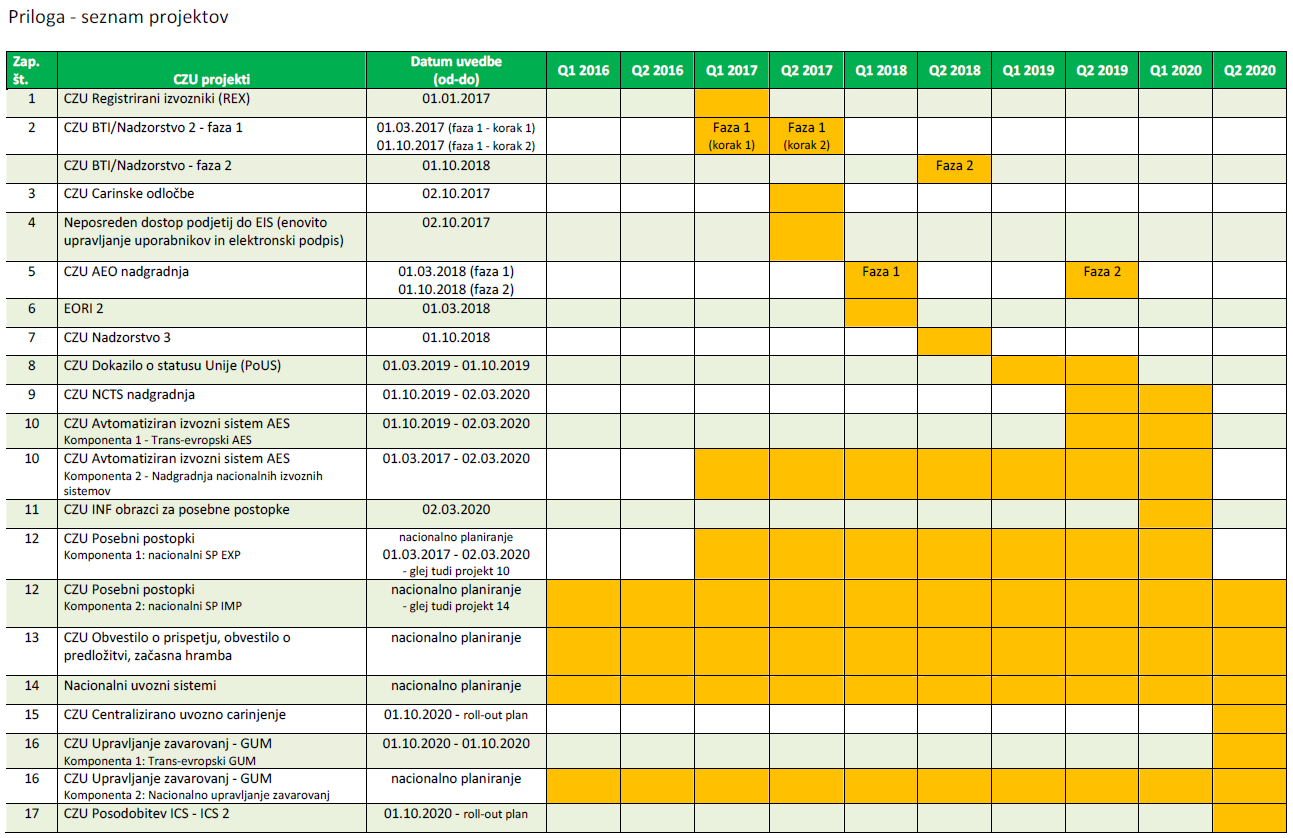1293x838 pixels.
Task: Click 'Faza 1' cell in AEO nadgradnja row
Action: coord(881,279)
